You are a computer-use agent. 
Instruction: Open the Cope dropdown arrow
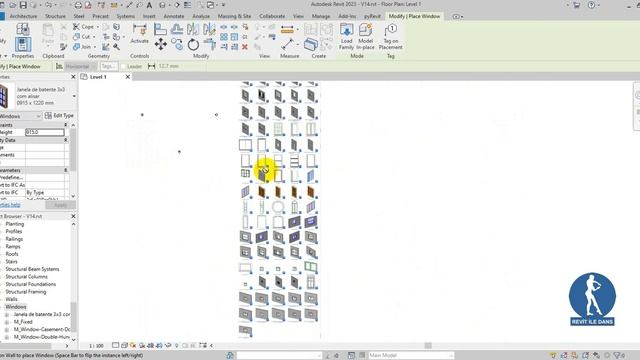pyautogui.click(x=98, y=27)
